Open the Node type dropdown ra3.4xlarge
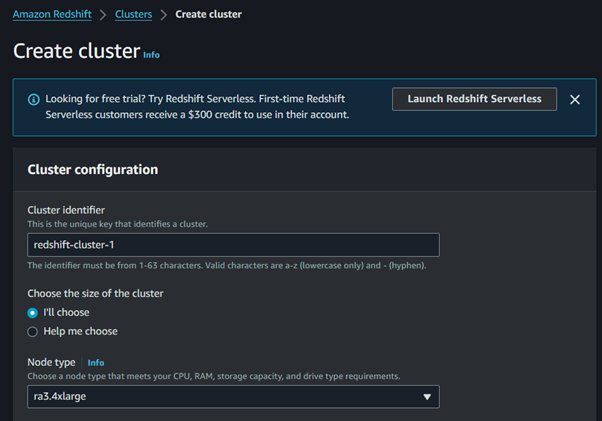 click(x=233, y=396)
